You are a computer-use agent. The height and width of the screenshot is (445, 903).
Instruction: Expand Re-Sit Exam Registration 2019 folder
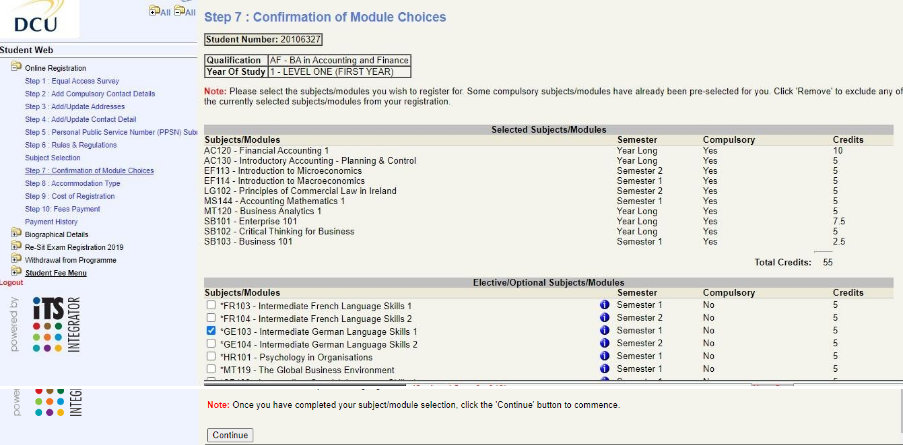point(16,246)
